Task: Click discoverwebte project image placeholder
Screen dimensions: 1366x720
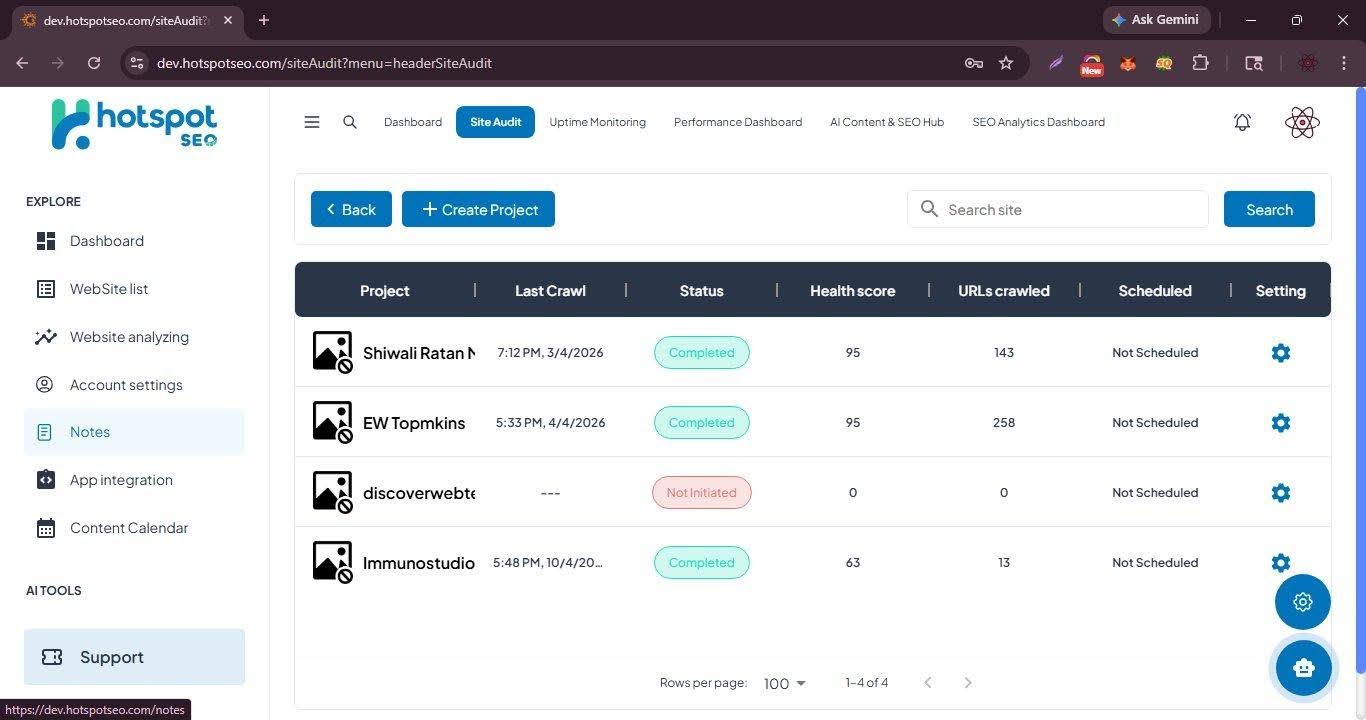Action: [333, 492]
